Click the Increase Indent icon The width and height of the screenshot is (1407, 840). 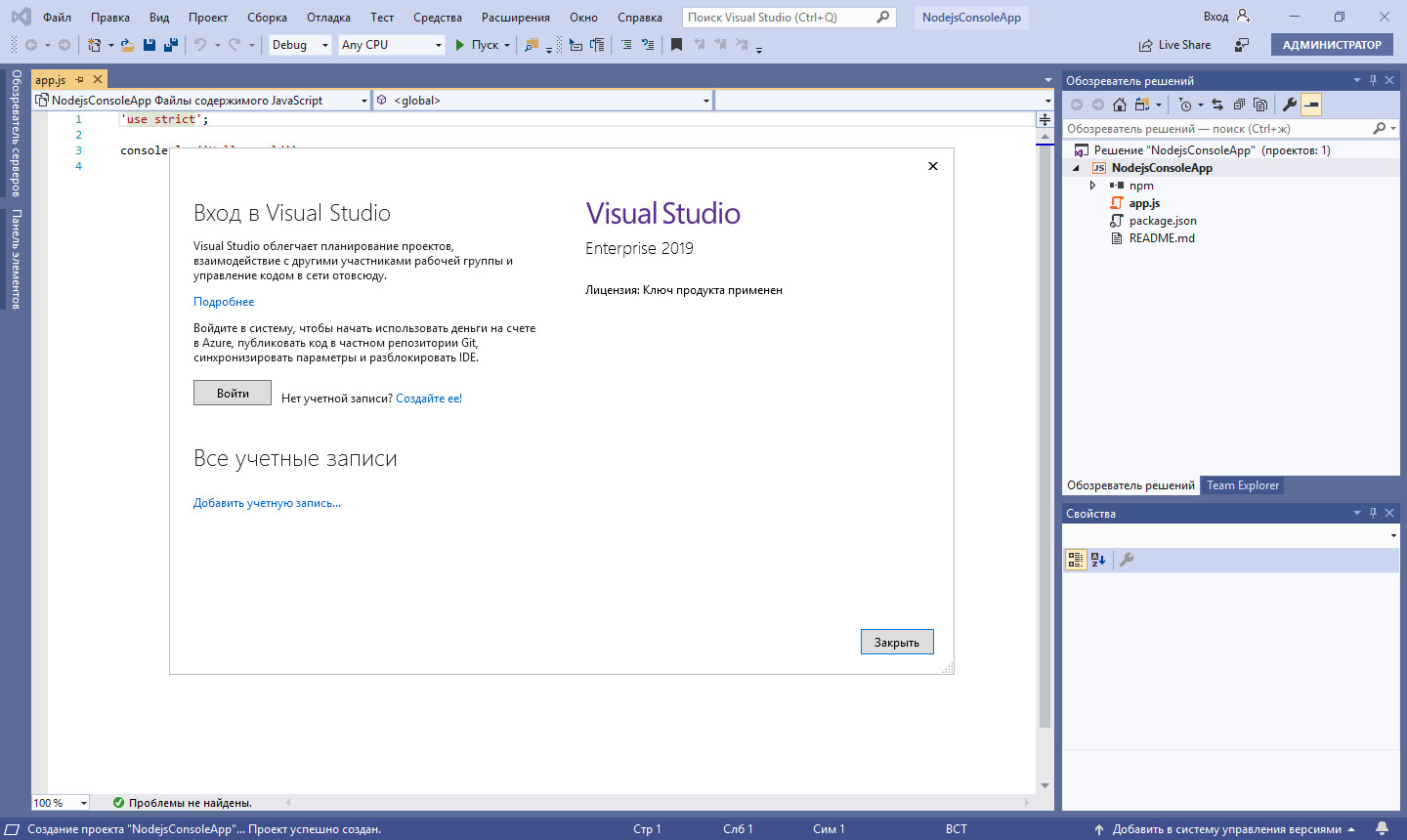(x=647, y=45)
